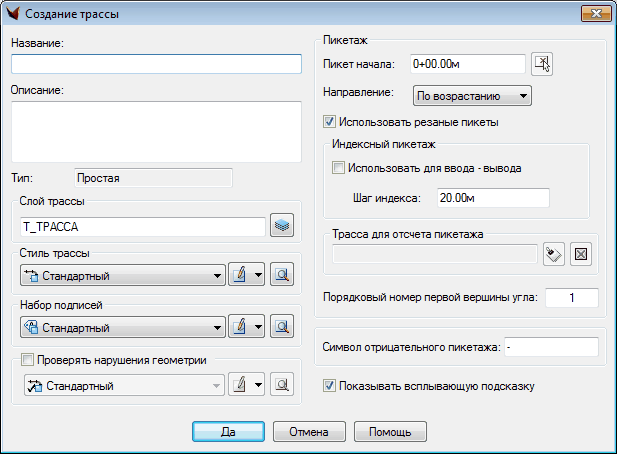Click select alignment icon for Трасса для отсчета пикетажа

tap(553, 254)
